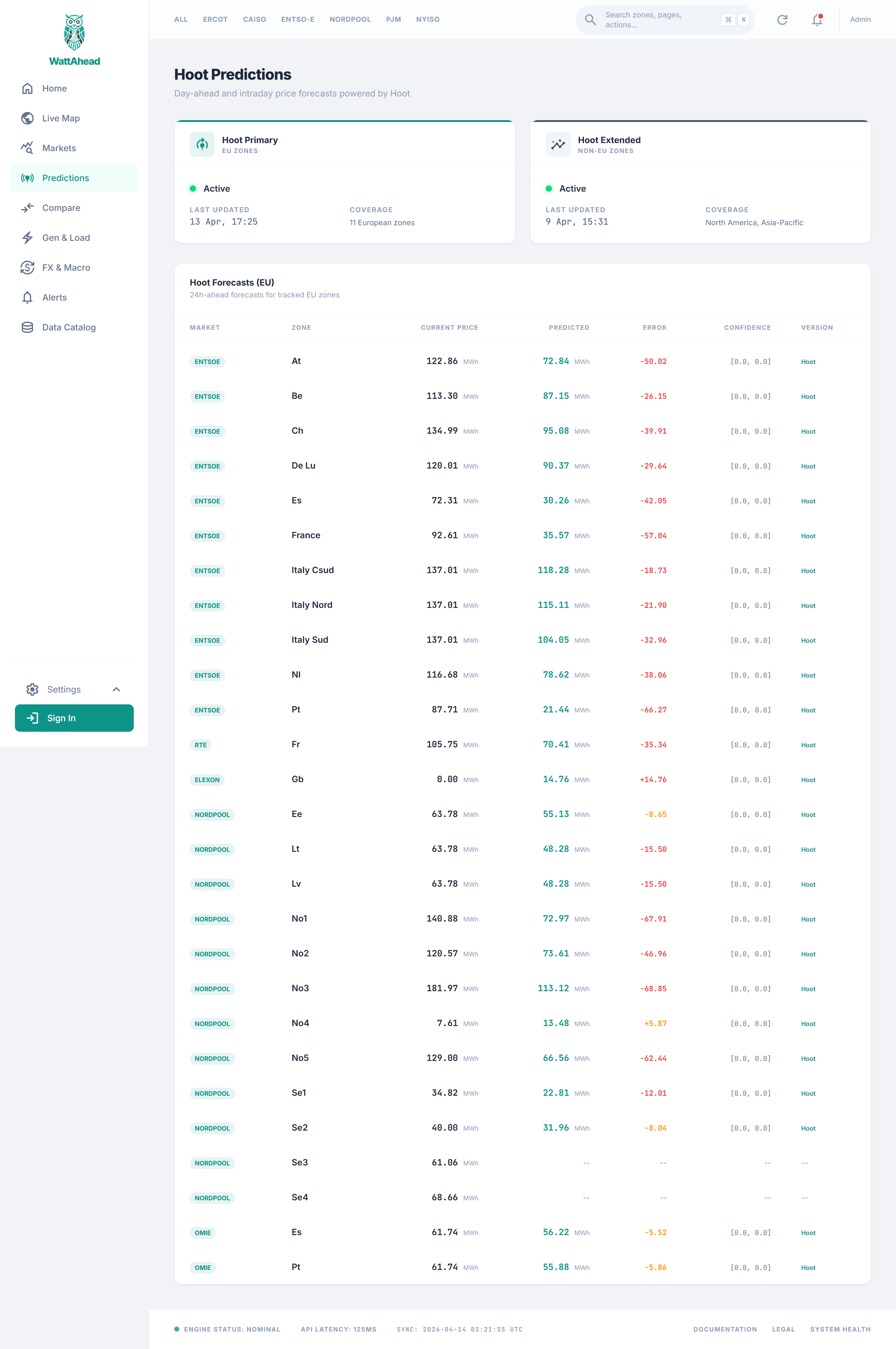Click the Gen & Load lightning icon
The width and height of the screenshot is (896, 1349).
click(x=27, y=238)
